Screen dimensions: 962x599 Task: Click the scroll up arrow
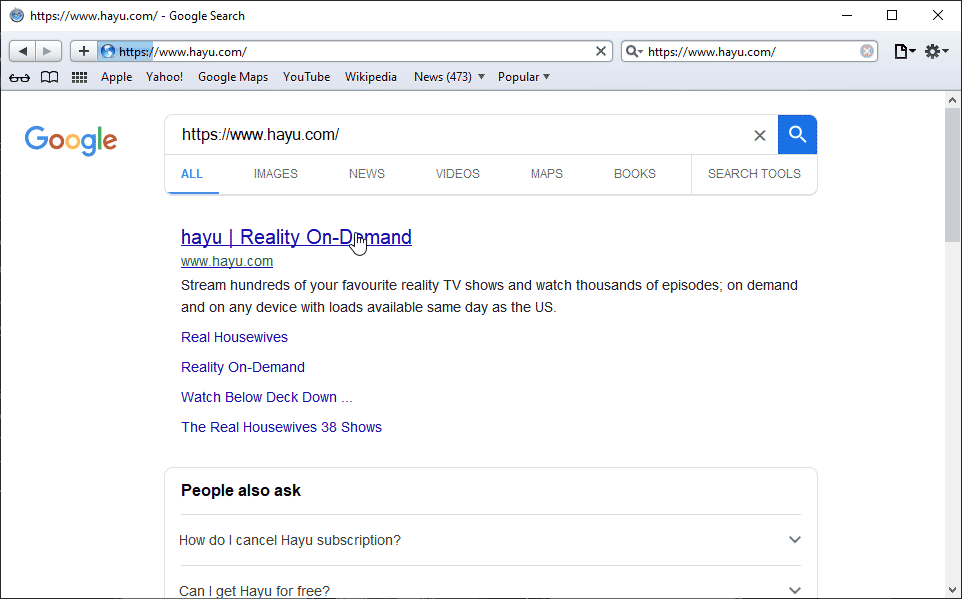(953, 99)
